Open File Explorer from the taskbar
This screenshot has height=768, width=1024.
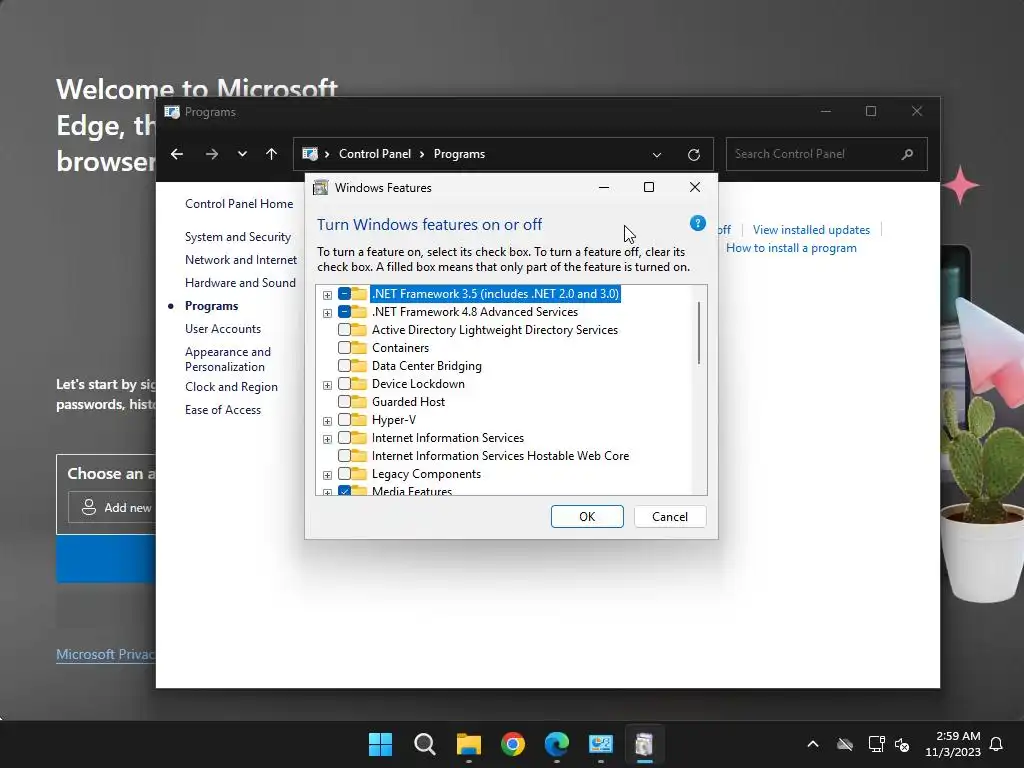tap(468, 744)
